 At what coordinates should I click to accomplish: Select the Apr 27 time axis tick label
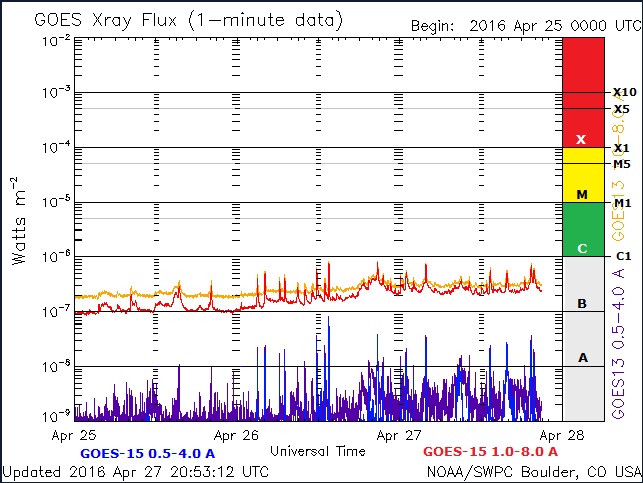(399, 436)
